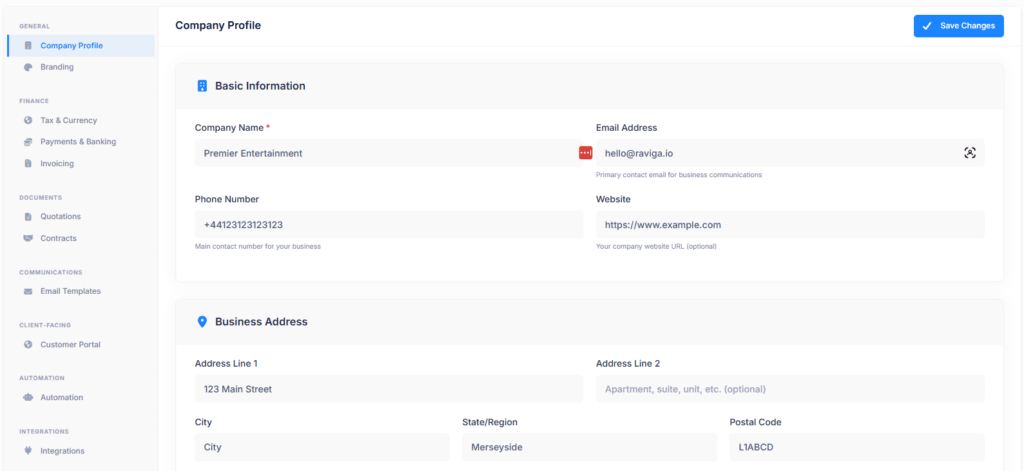Click the Integrations plug icon

28,451
